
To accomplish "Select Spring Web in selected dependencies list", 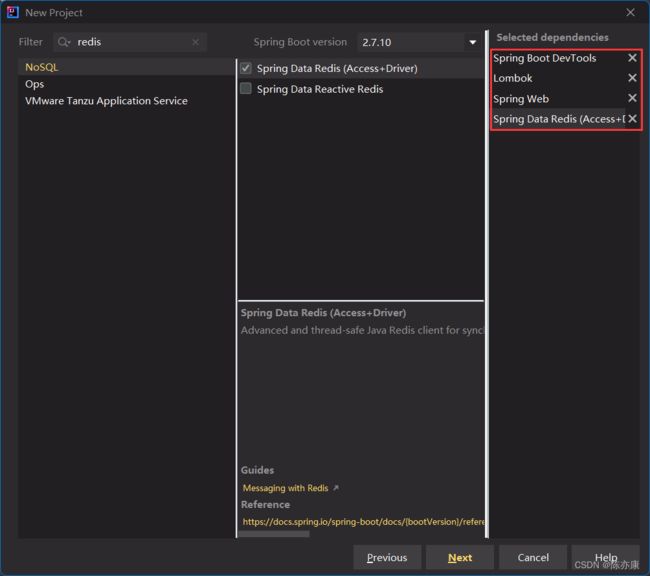I will (x=521, y=99).
